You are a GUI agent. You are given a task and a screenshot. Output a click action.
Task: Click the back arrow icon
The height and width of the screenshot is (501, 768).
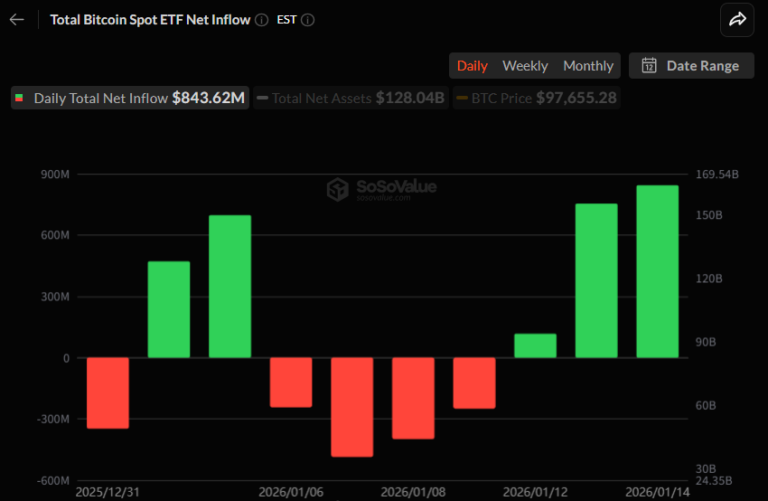16,19
